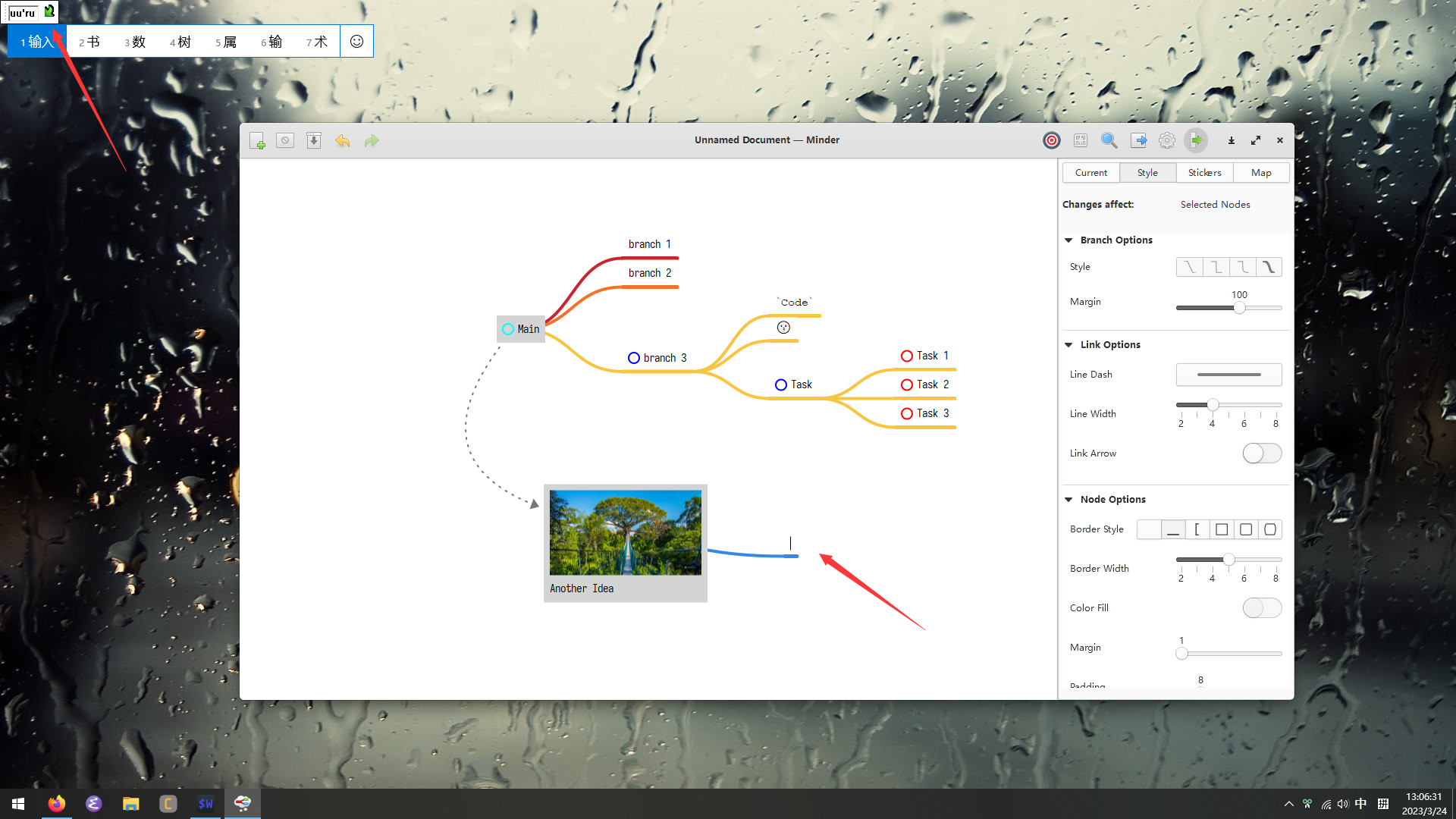Hide the sidebar with green arrow icon
The image size is (1456, 819).
1196,140
